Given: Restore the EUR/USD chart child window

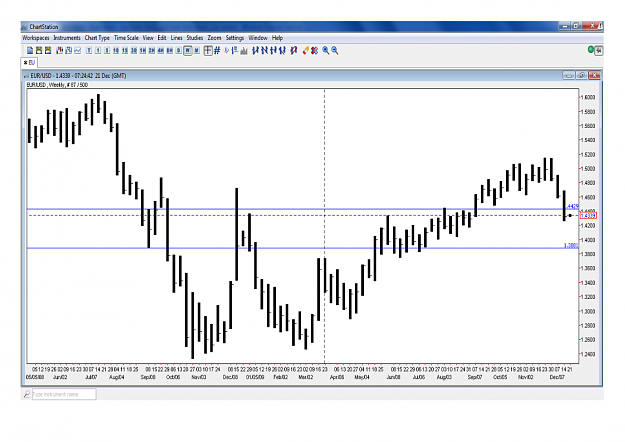Looking at the screenshot, I should [582, 75].
